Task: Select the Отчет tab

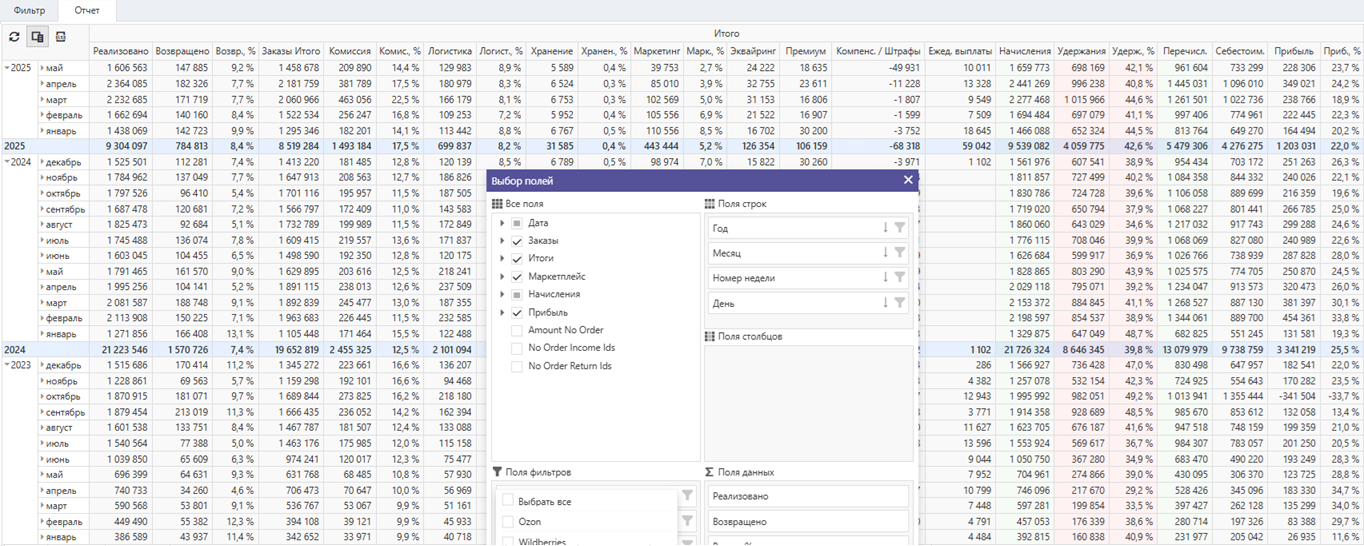Action: coord(87,10)
